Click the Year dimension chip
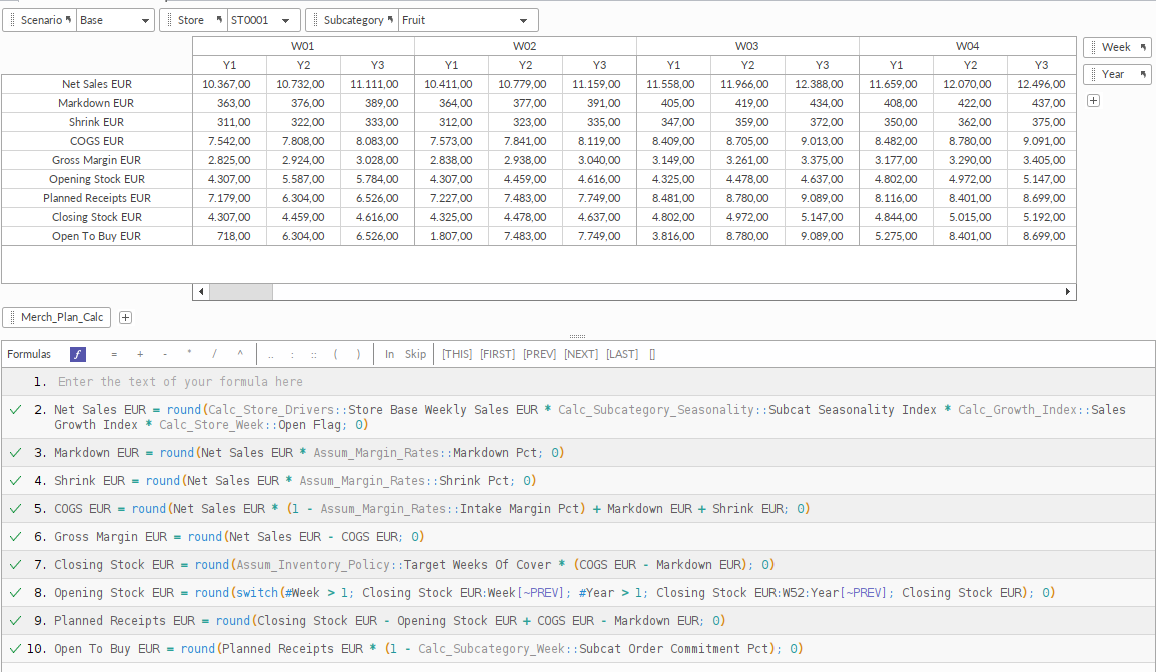The height and width of the screenshot is (672, 1156). pos(1117,74)
